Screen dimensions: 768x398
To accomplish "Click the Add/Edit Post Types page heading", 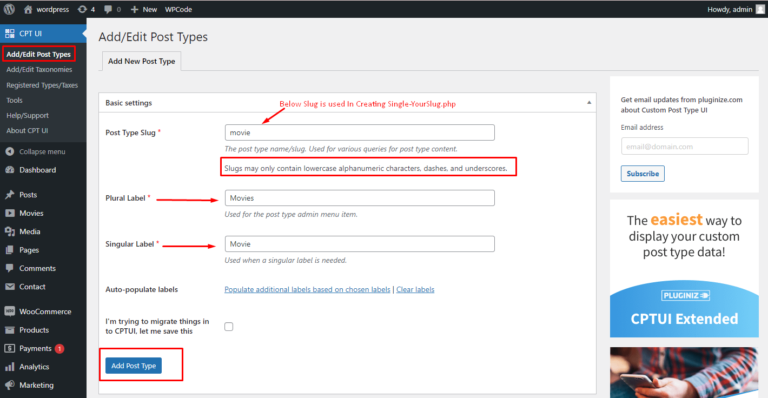I will pyautogui.click(x=153, y=37).
